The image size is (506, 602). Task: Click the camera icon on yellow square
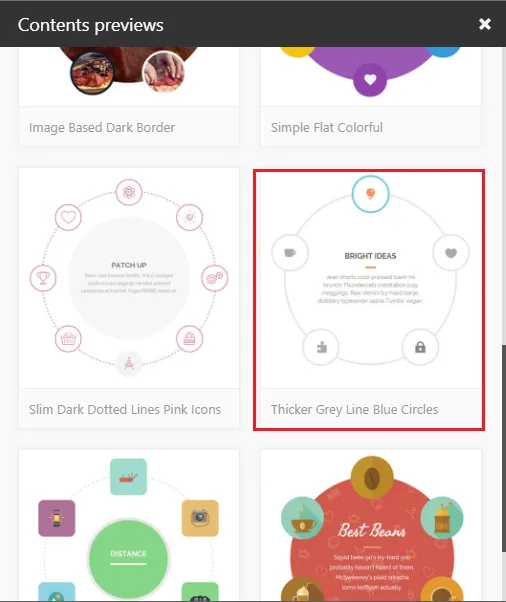pyautogui.click(x=200, y=518)
